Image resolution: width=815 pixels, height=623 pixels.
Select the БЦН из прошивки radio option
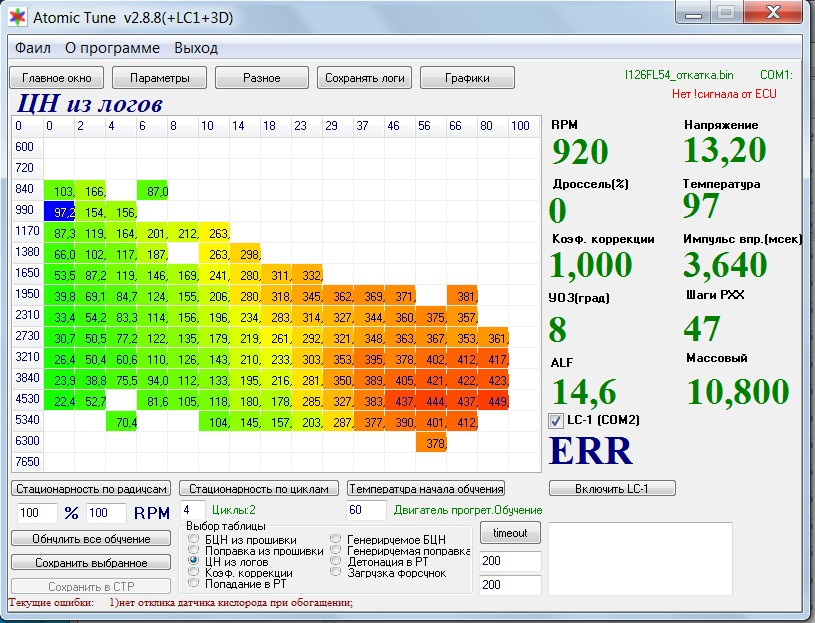coord(195,539)
